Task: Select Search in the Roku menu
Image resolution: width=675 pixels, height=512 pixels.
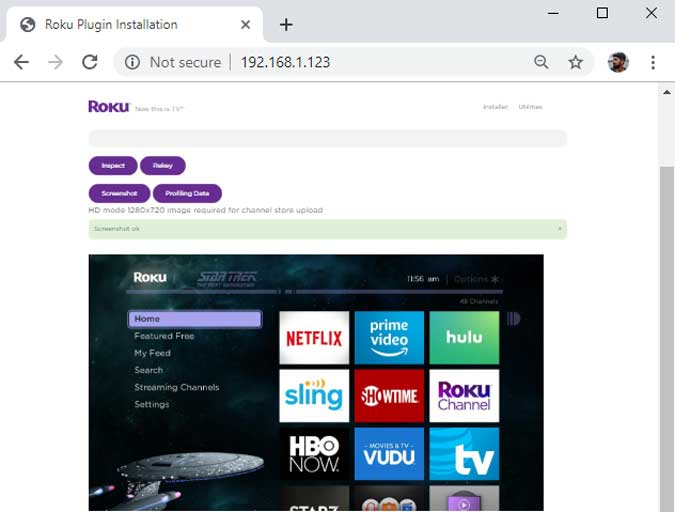Action: pyautogui.click(x=149, y=370)
